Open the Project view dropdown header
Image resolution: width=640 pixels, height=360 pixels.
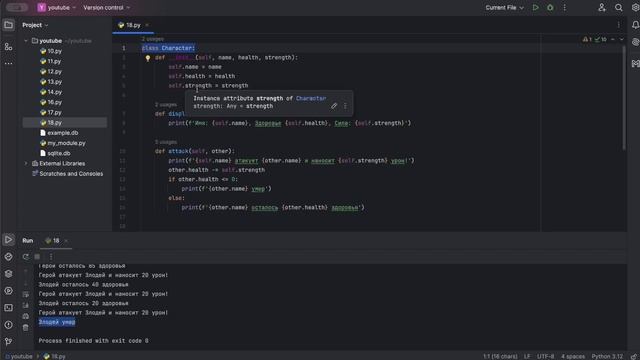point(35,25)
